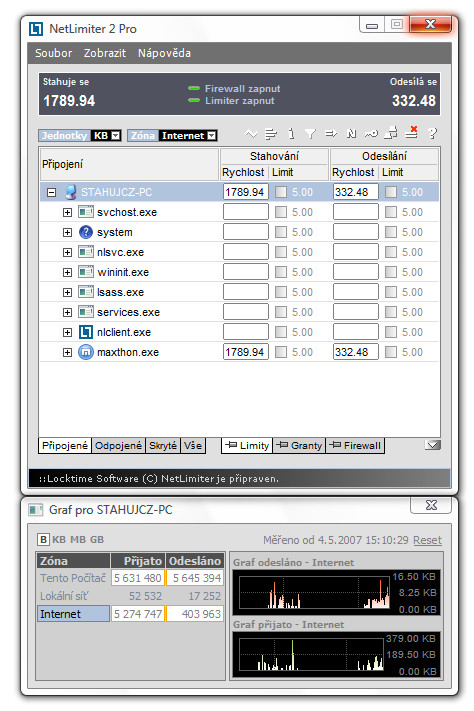
Task: Expand the nlsvc.exe node
Action: click(67, 252)
